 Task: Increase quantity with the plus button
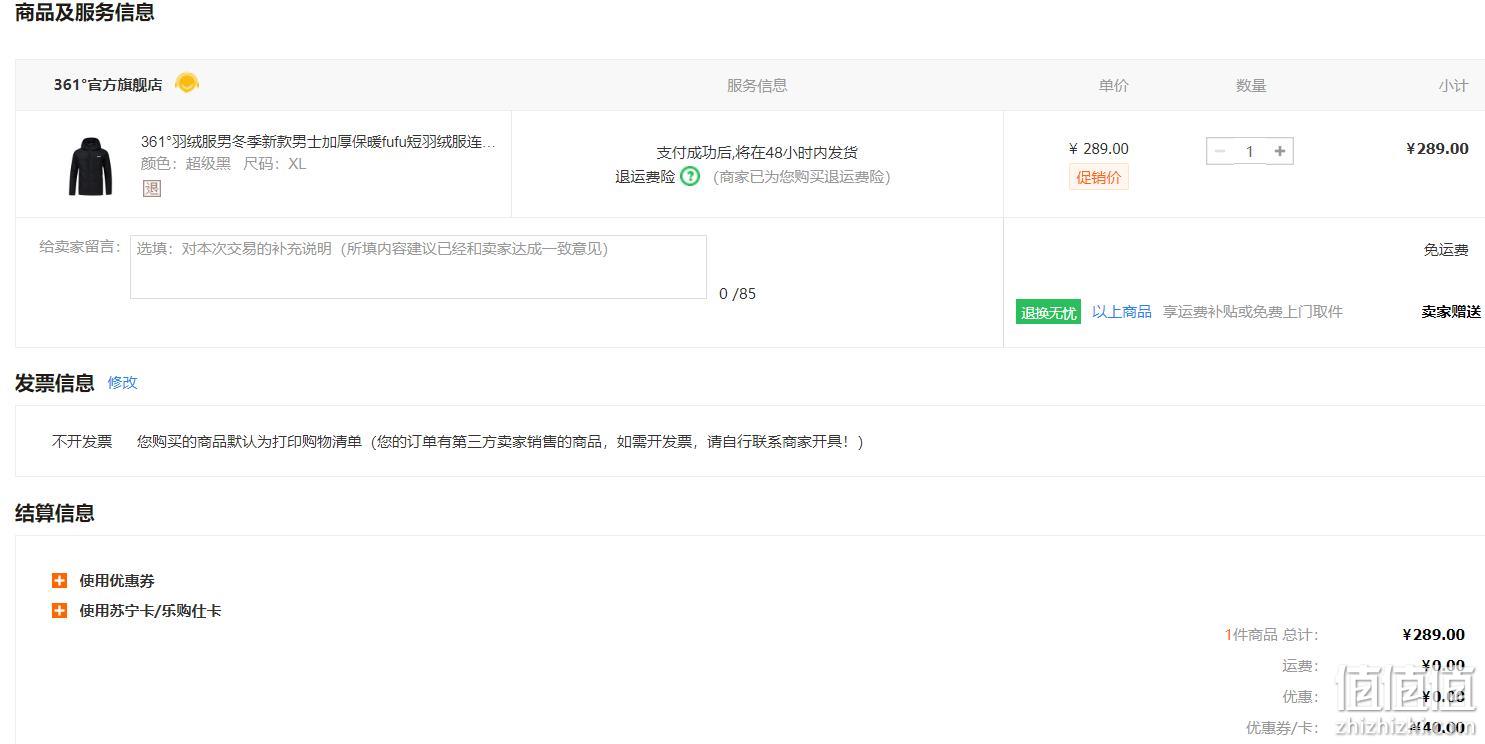click(x=1280, y=151)
